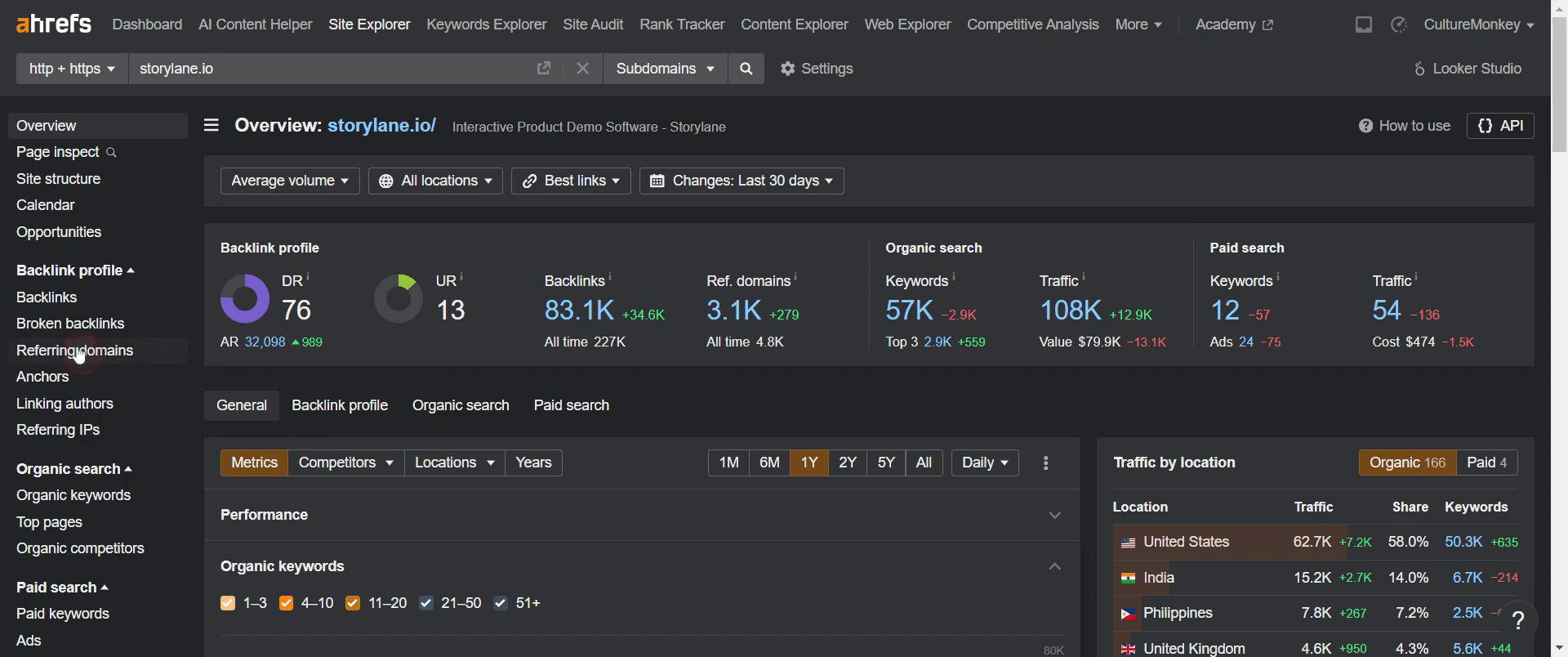This screenshot has width=1568, height=657.
Task: Open Academy external link
Action: coord(1234,25)
